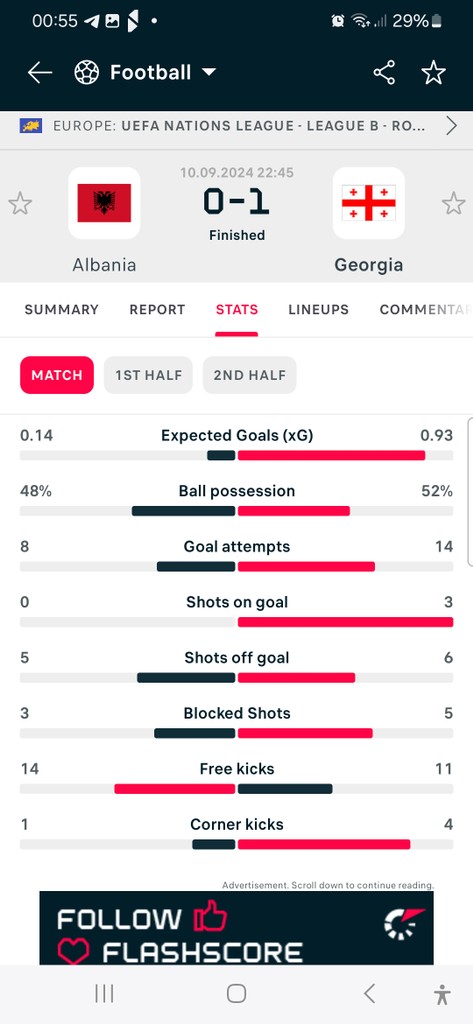
Task: Switch to the LINEUPS tab
Action: coord(319,310)
